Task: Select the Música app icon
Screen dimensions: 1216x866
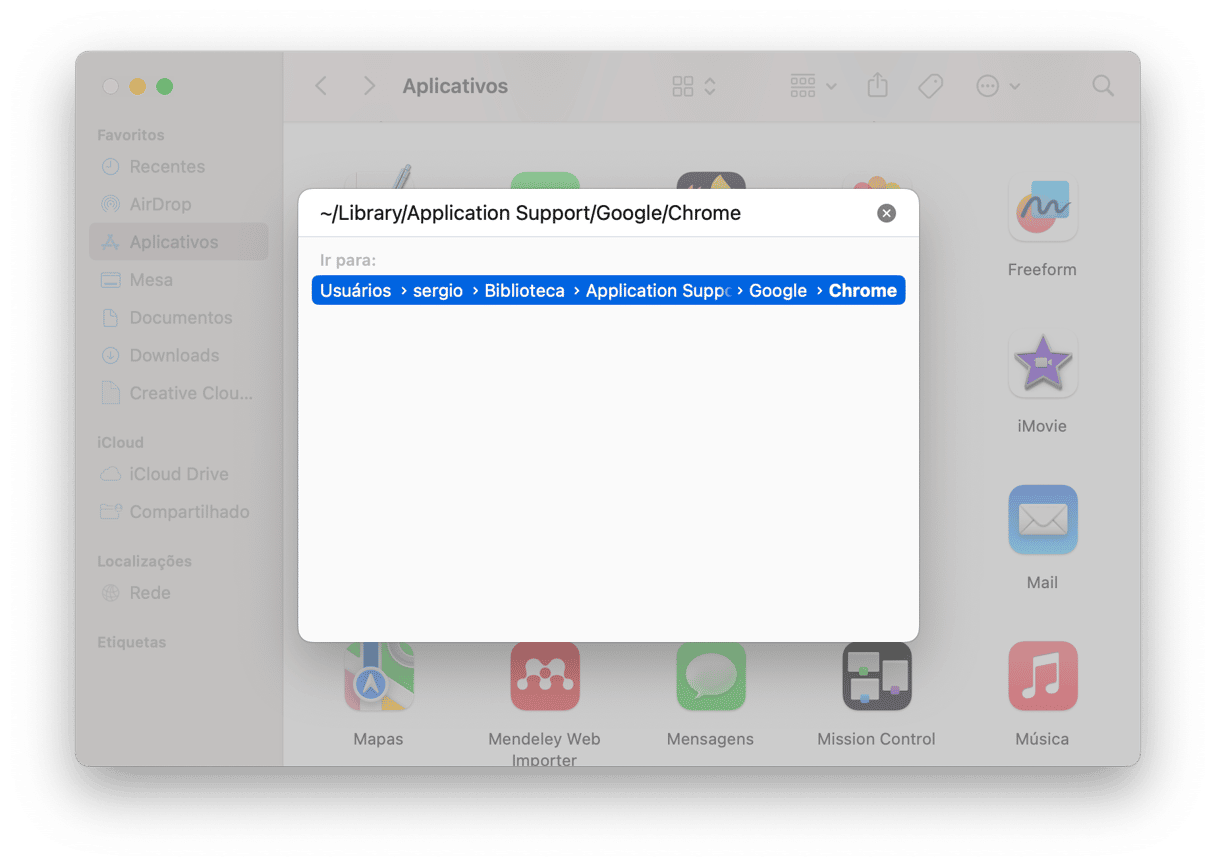Action: pyautogui.click(x=1042, y=676)
